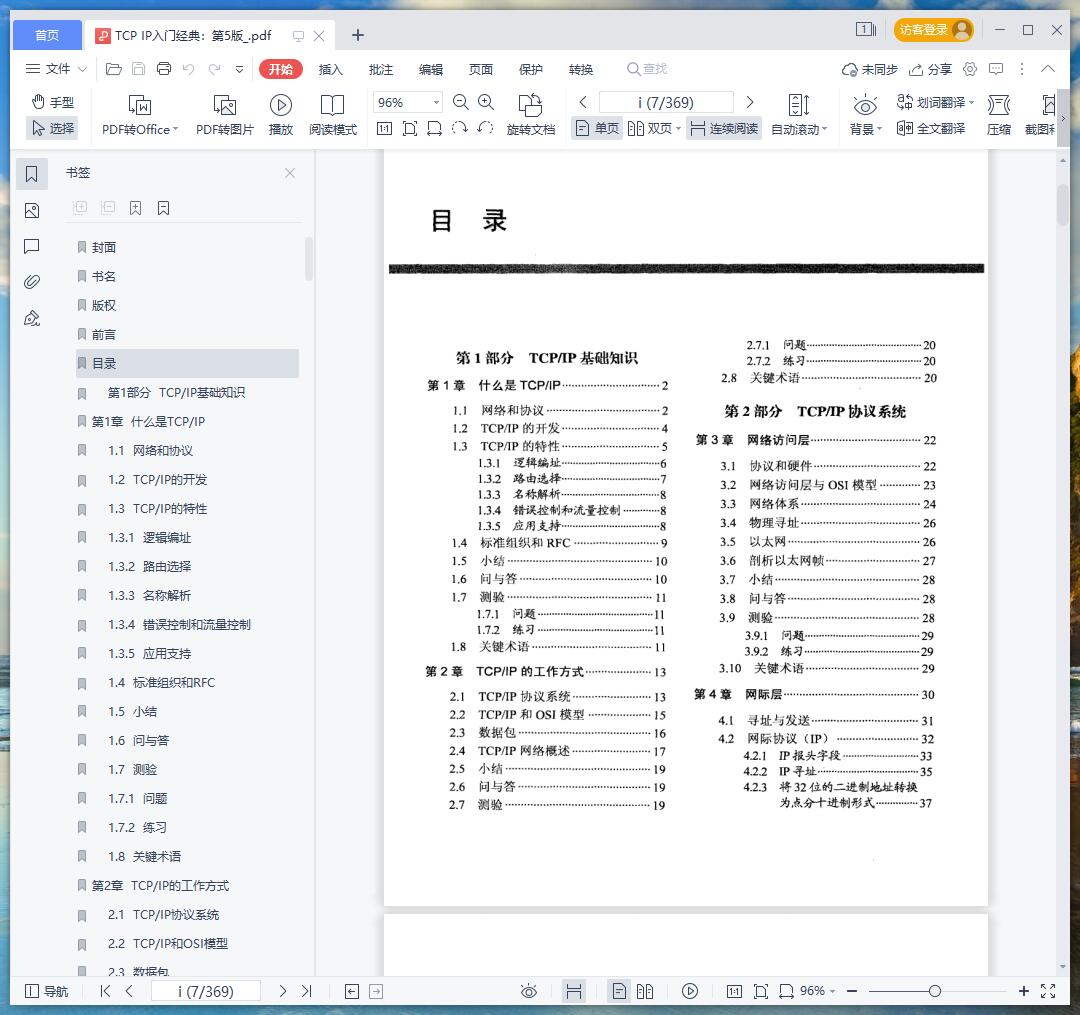This screenshot has height=1015, width=1080.
Task: Toggle 连续阅读 continuous reading
Action: pos(724,128)
